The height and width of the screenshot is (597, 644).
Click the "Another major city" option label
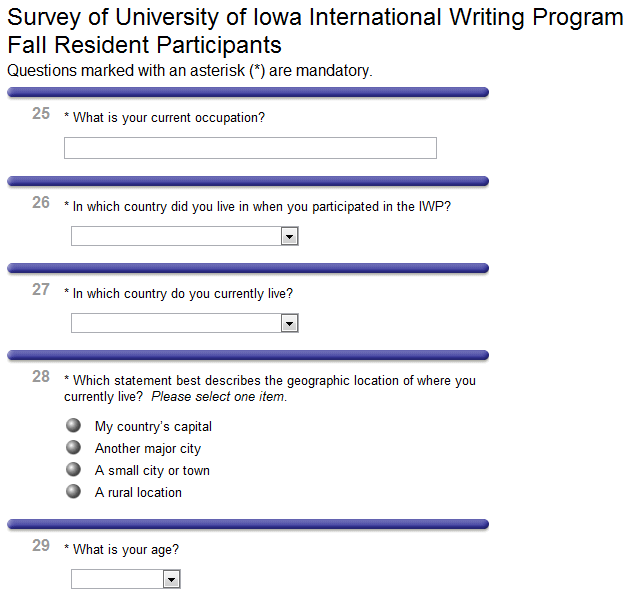pos(148,449)
